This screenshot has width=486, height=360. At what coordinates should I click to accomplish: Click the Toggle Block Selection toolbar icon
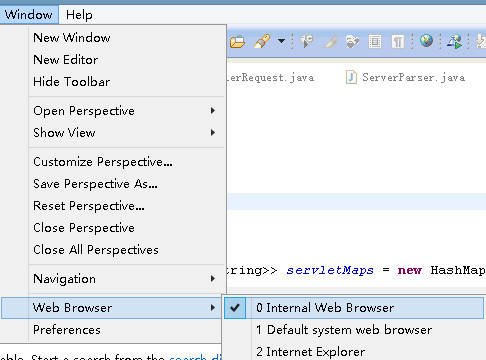tap(375, 42)
